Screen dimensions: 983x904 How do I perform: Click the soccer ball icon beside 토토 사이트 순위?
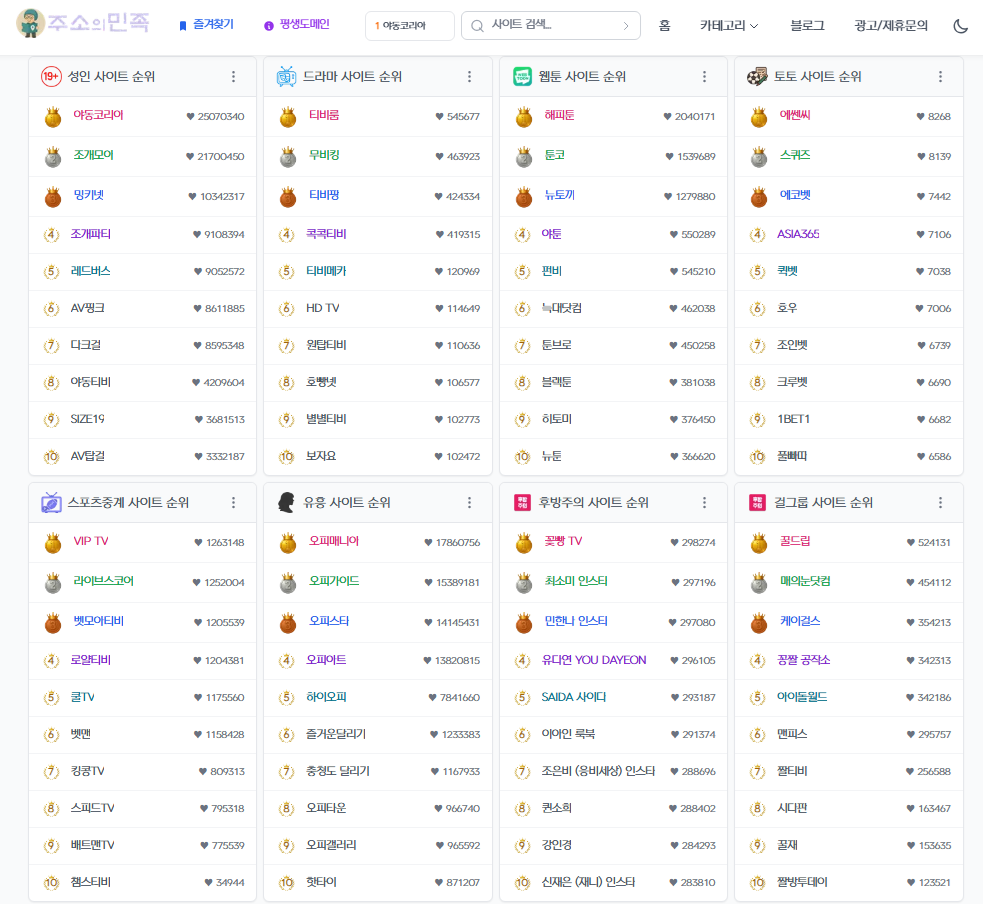[757, 77]
